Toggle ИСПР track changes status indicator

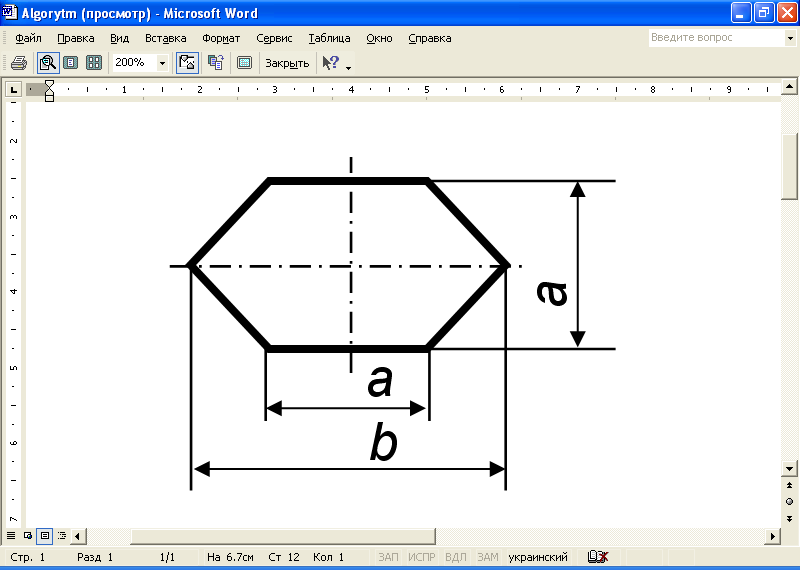(x=421, y=557)
